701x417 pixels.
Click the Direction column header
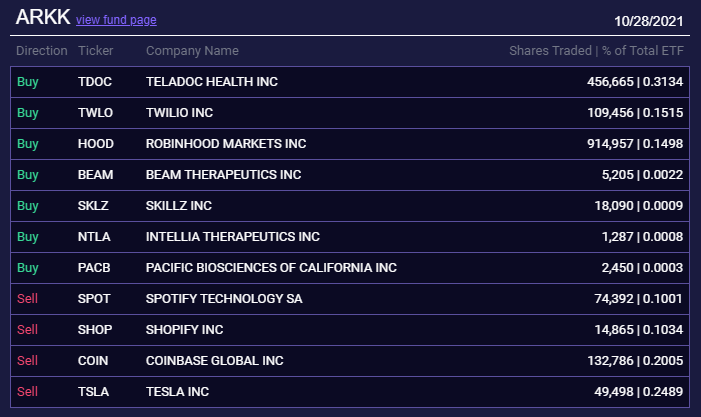pos(42,51)
